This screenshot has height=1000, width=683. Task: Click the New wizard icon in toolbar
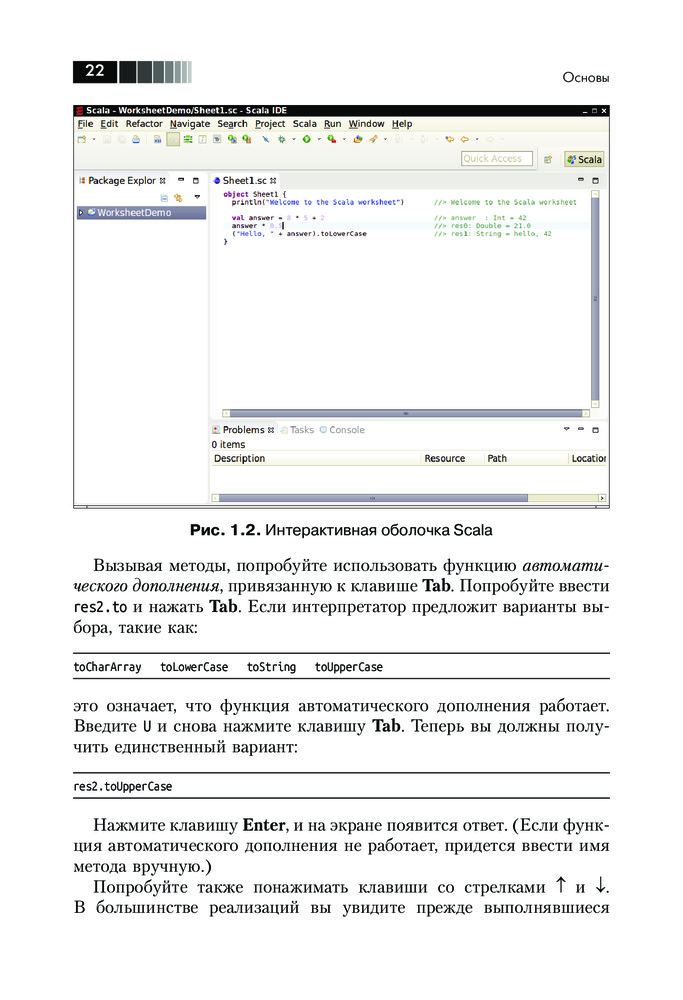point(82,139)
